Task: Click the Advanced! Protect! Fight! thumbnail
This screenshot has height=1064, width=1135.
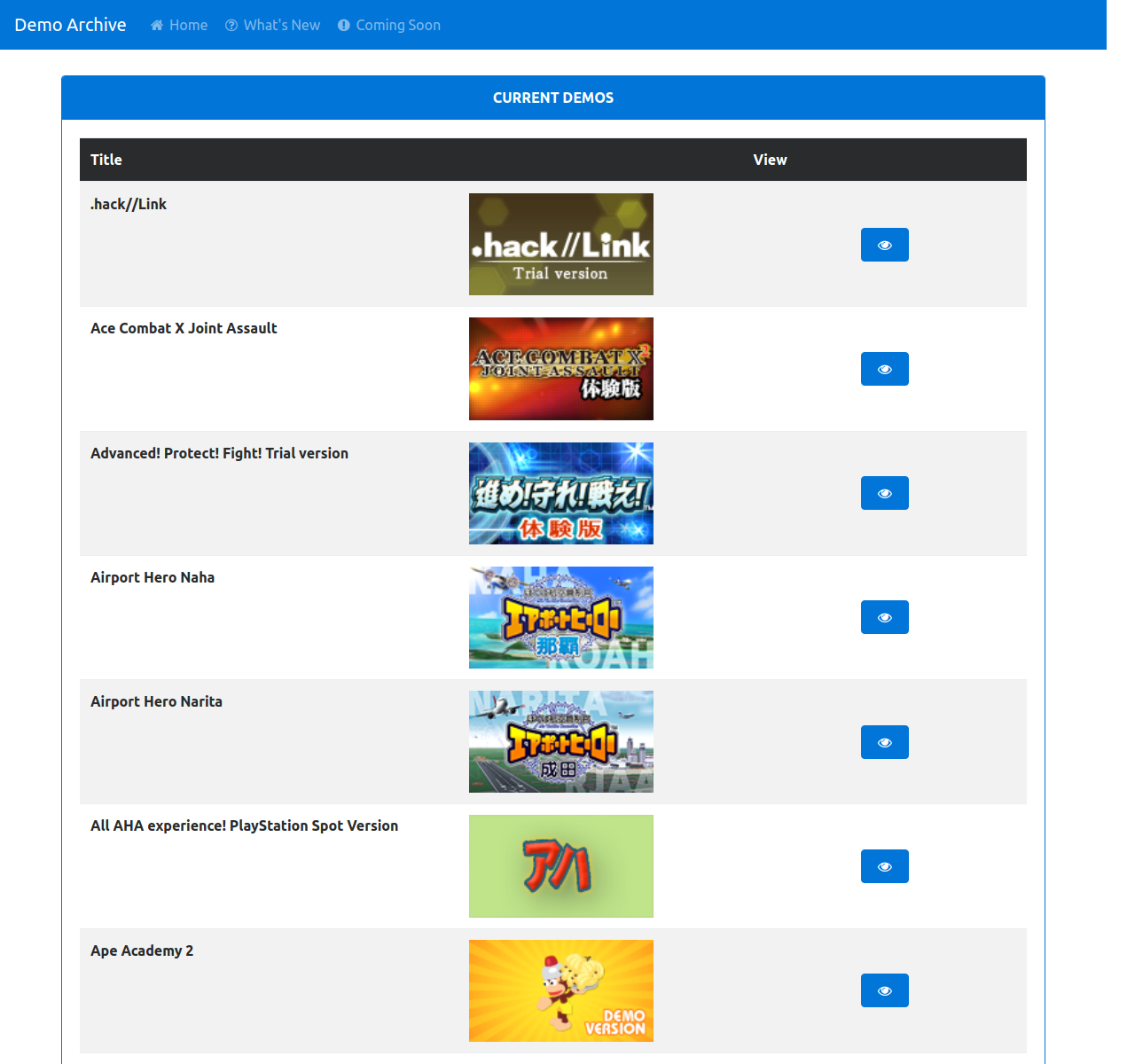Action: click(561, 493)
